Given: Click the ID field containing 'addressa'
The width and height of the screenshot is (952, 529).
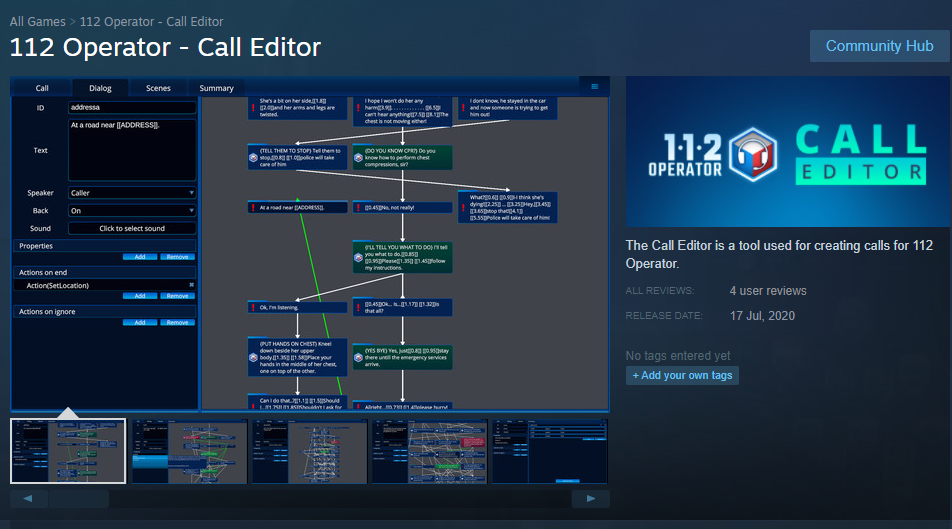Looking at the screenshot, I should point(132,108).
